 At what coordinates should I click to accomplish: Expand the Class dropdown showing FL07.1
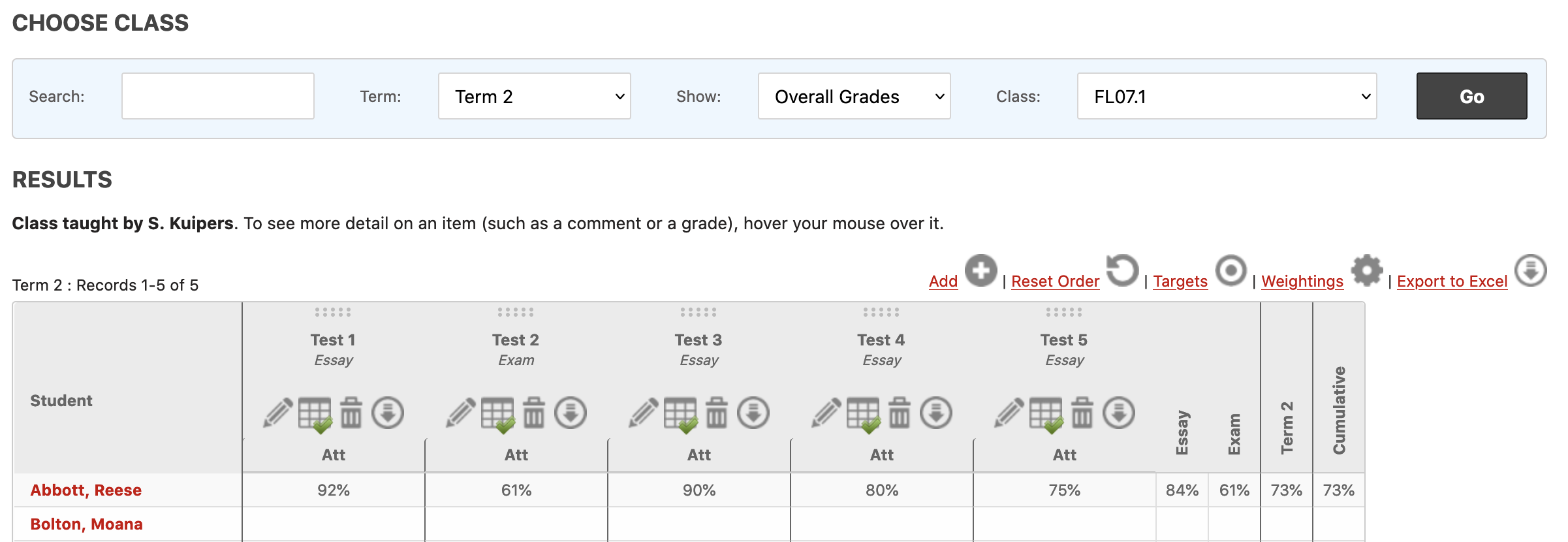(x=1227, y=96)
